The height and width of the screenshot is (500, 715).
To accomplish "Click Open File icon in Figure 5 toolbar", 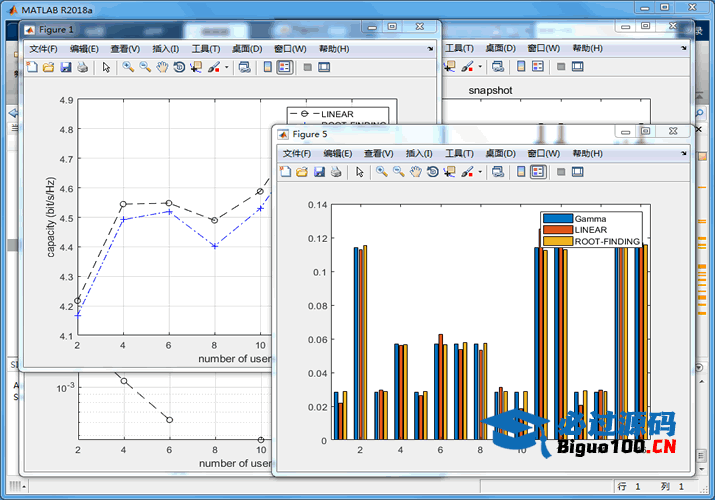I will point(302,172).
